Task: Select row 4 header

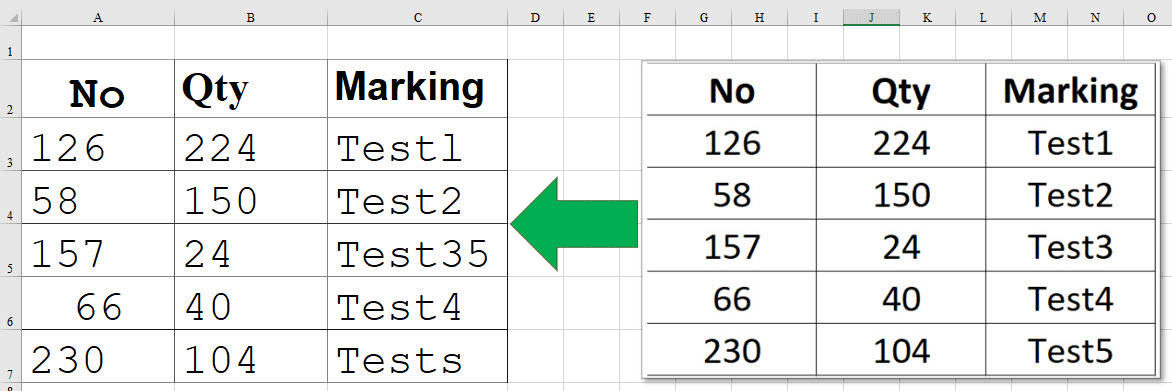Action: pos(10,197)
